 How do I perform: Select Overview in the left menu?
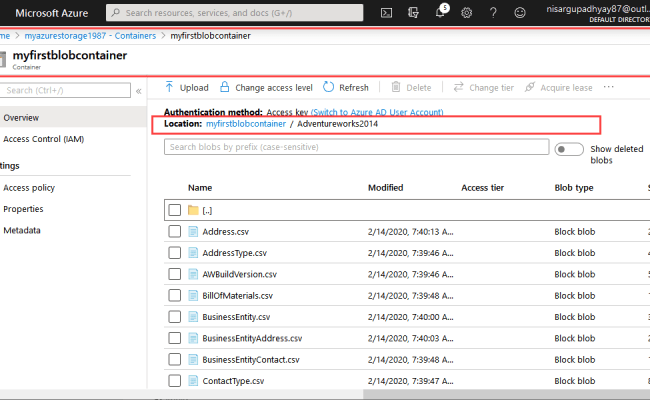[x=73, y=118]
